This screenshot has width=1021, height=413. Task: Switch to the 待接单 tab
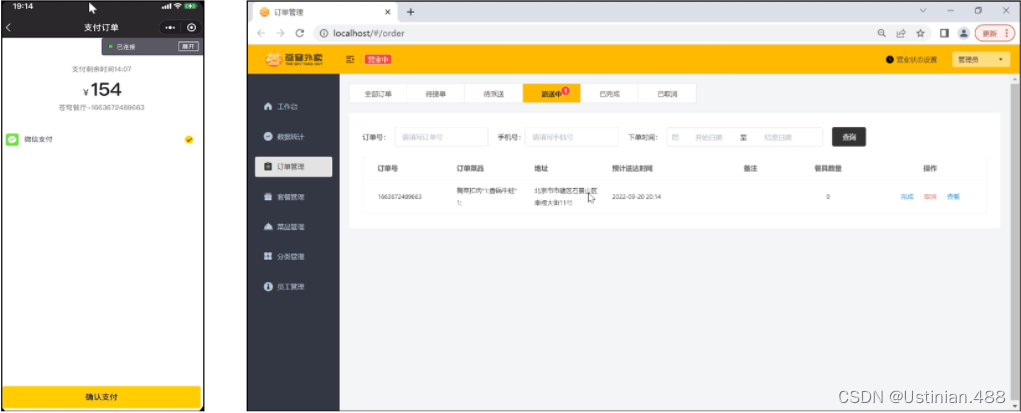[436, 94]
